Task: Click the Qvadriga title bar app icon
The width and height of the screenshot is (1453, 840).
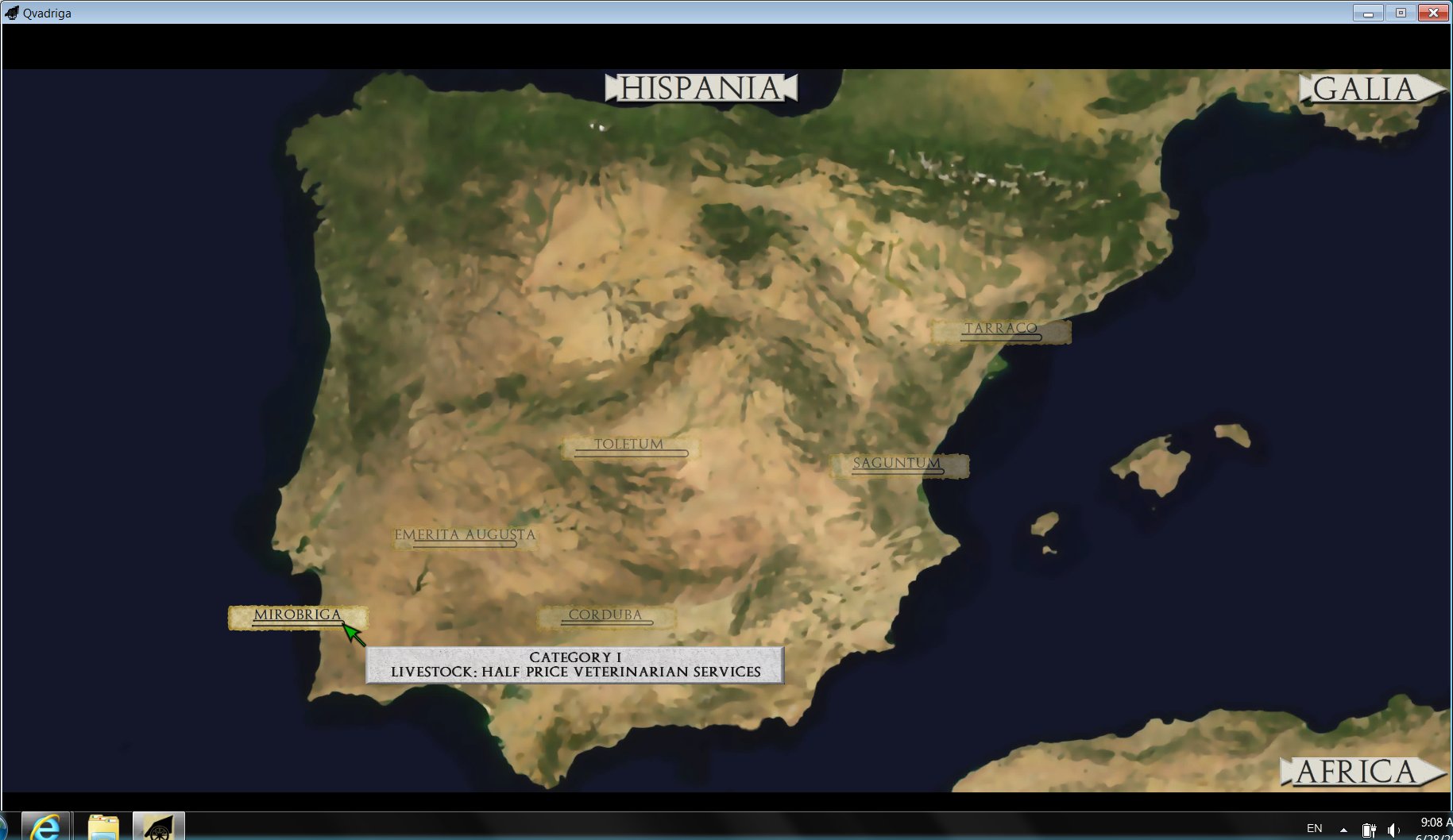Action: click(x=11, y=13)
